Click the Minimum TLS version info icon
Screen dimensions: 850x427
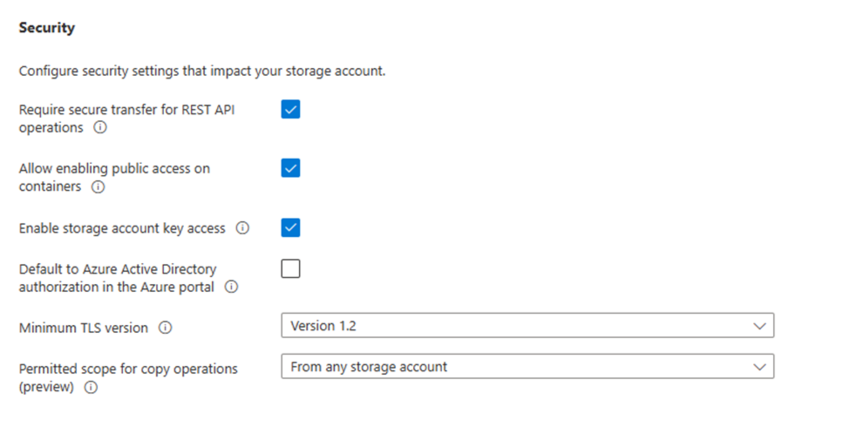click(x=165, y=328)
